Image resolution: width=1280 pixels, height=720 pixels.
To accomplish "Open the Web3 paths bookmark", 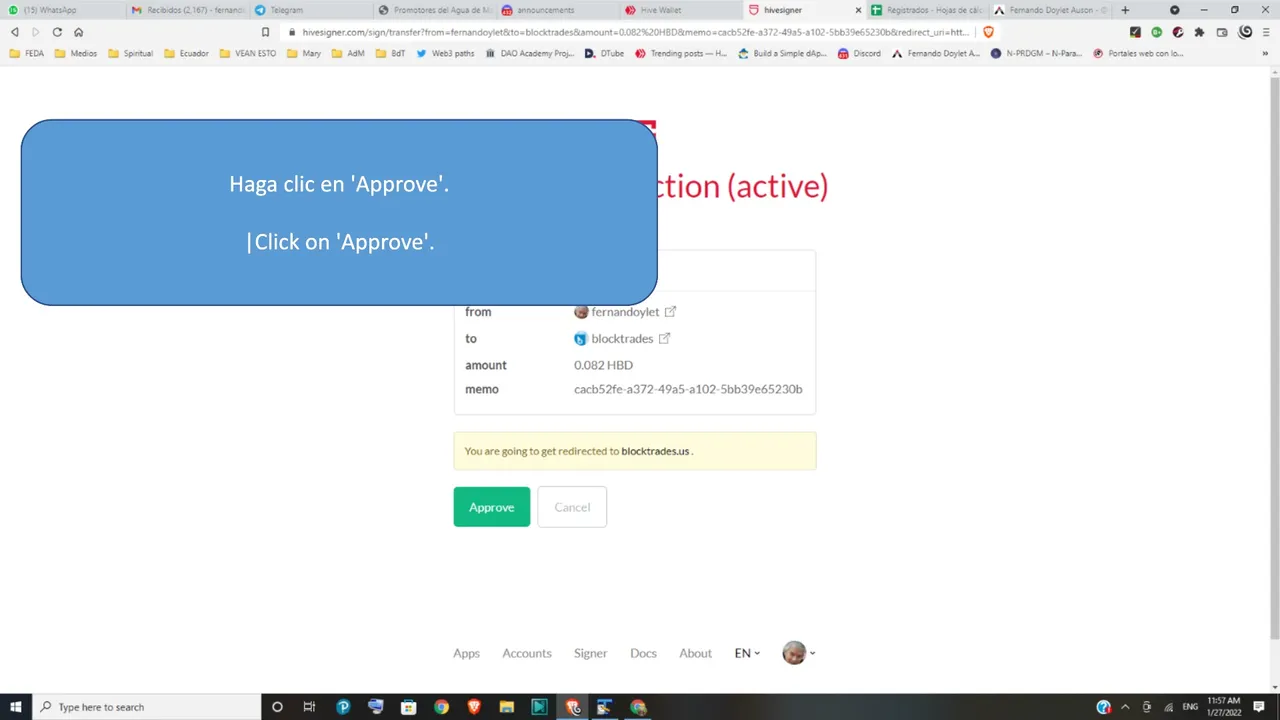I will (x=445, y=53).
